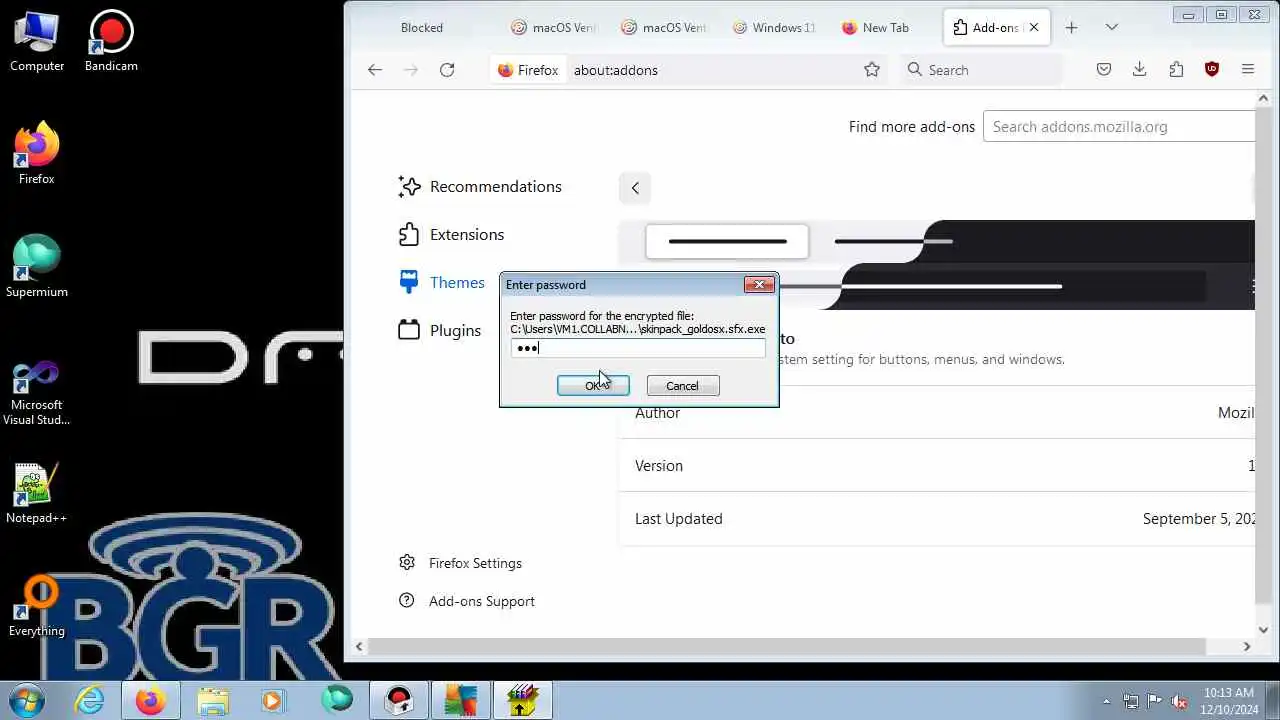The image size is (1280, 720).
Task: Go back to themes list arrow
Action: pos(635,188)
